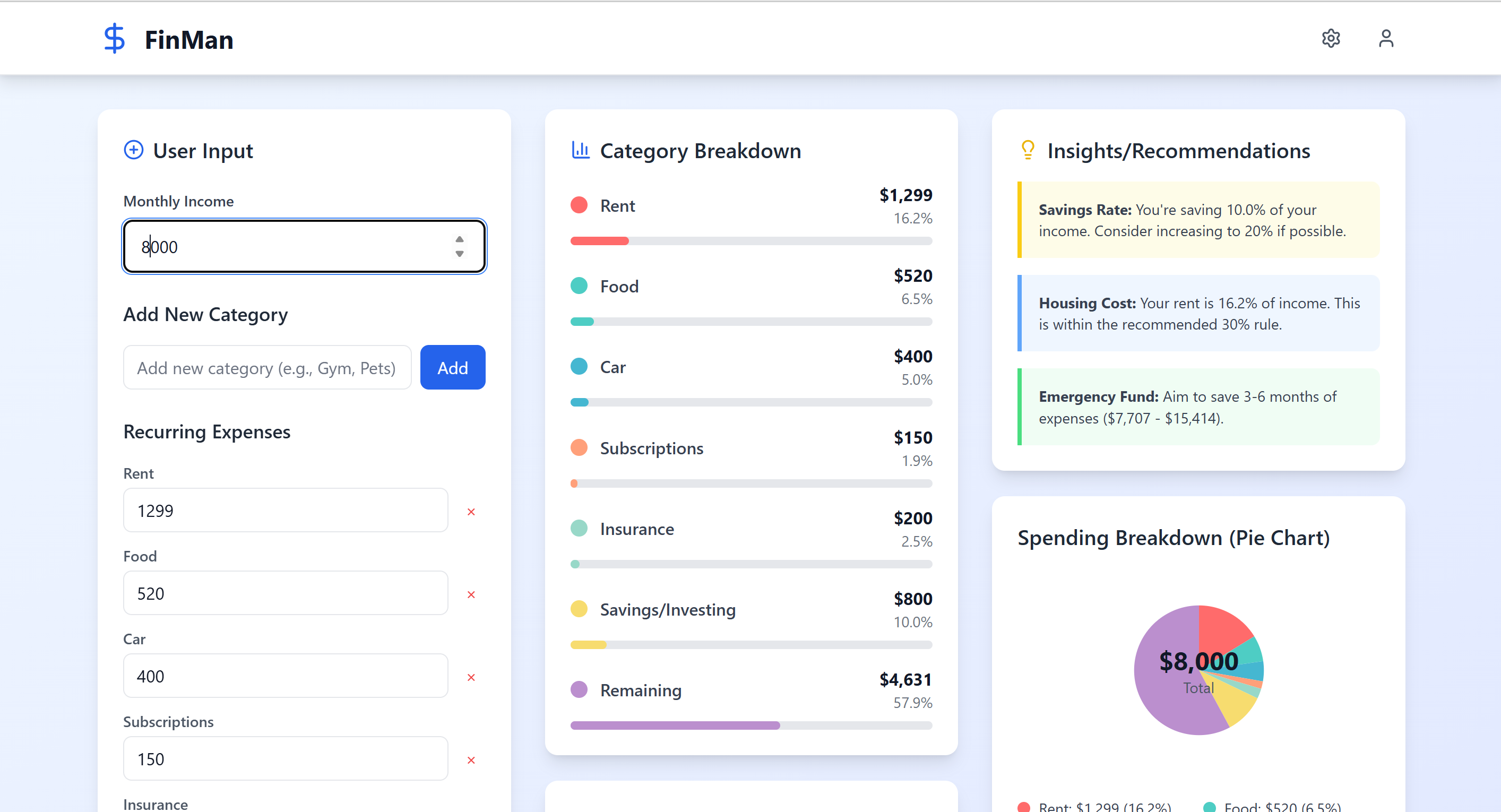Open the user profile icon

coord(1386,38)
